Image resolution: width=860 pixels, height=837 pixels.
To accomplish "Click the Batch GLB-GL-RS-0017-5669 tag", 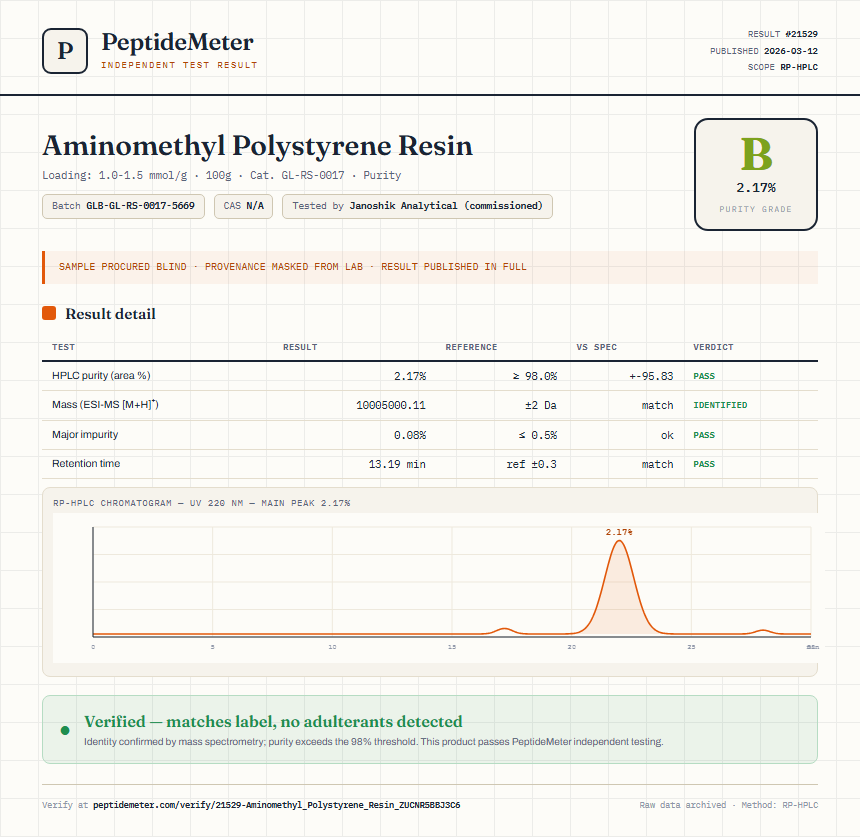I will 123,206.
